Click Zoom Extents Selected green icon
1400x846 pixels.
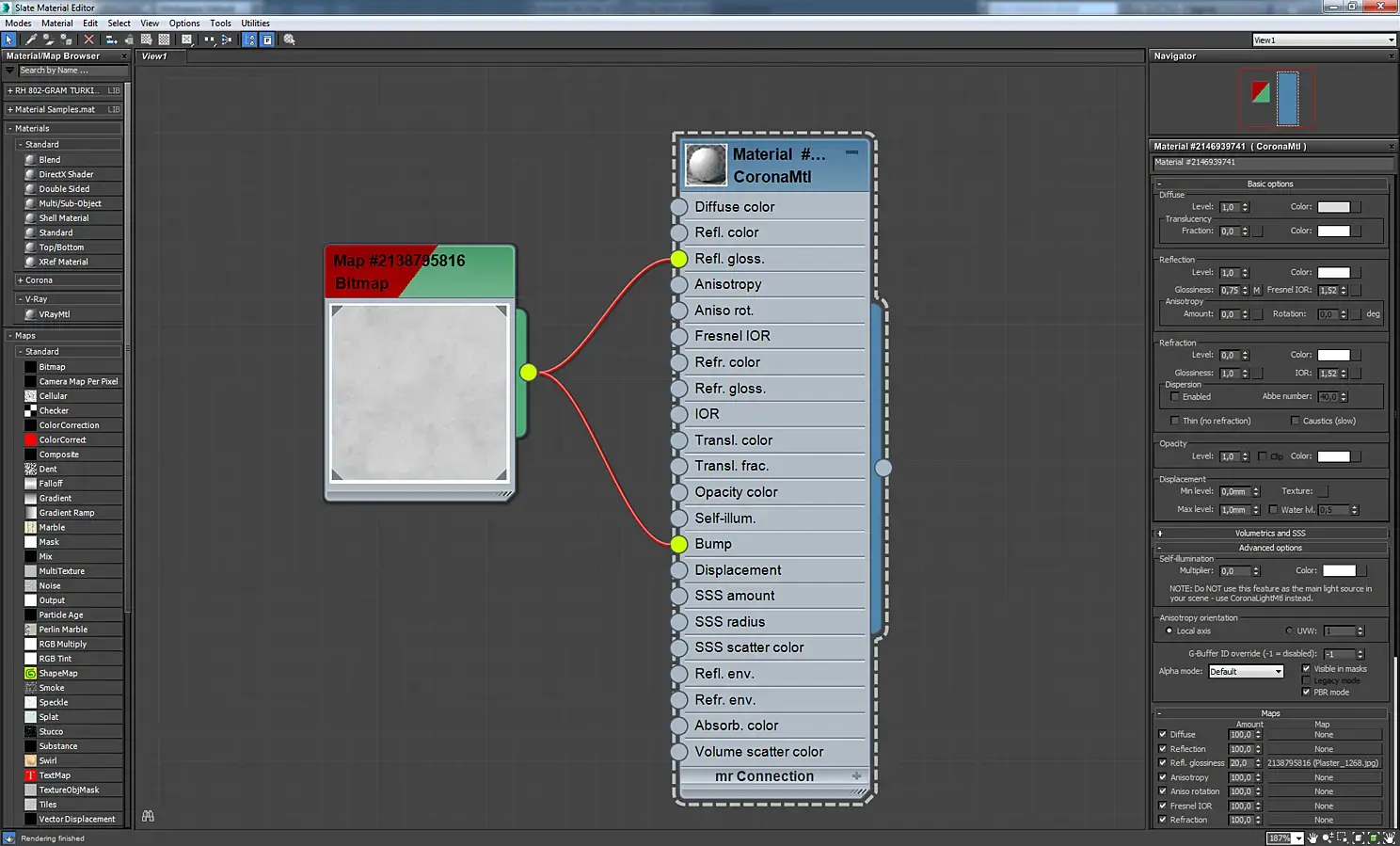coord(1374,838)
